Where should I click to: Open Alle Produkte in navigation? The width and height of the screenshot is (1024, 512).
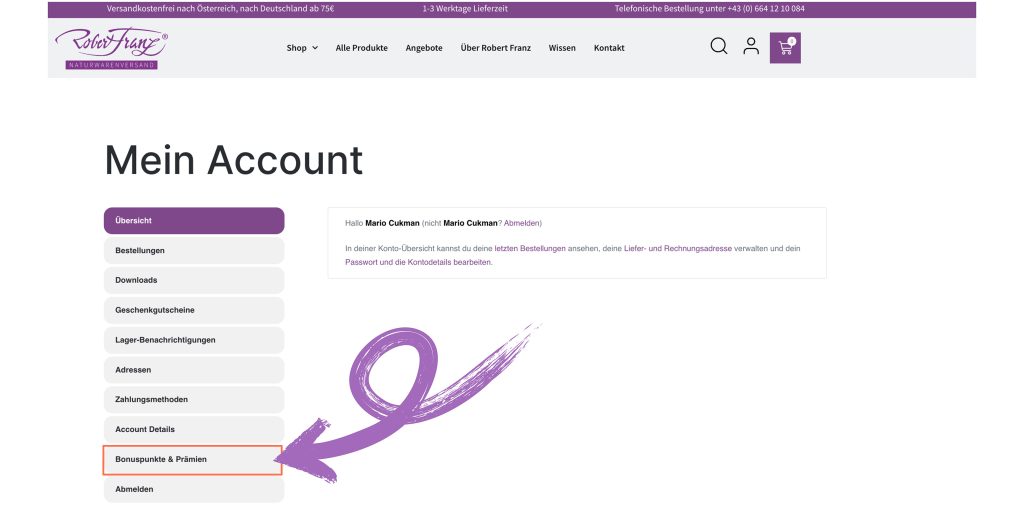(x=362, y=48)
